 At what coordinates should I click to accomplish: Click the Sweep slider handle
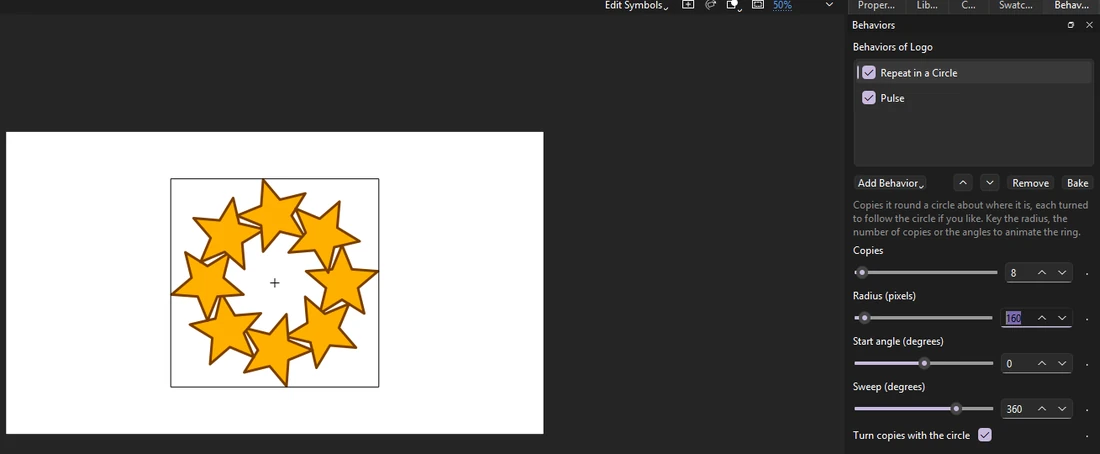pyautogui.click(x=955, y=408)
